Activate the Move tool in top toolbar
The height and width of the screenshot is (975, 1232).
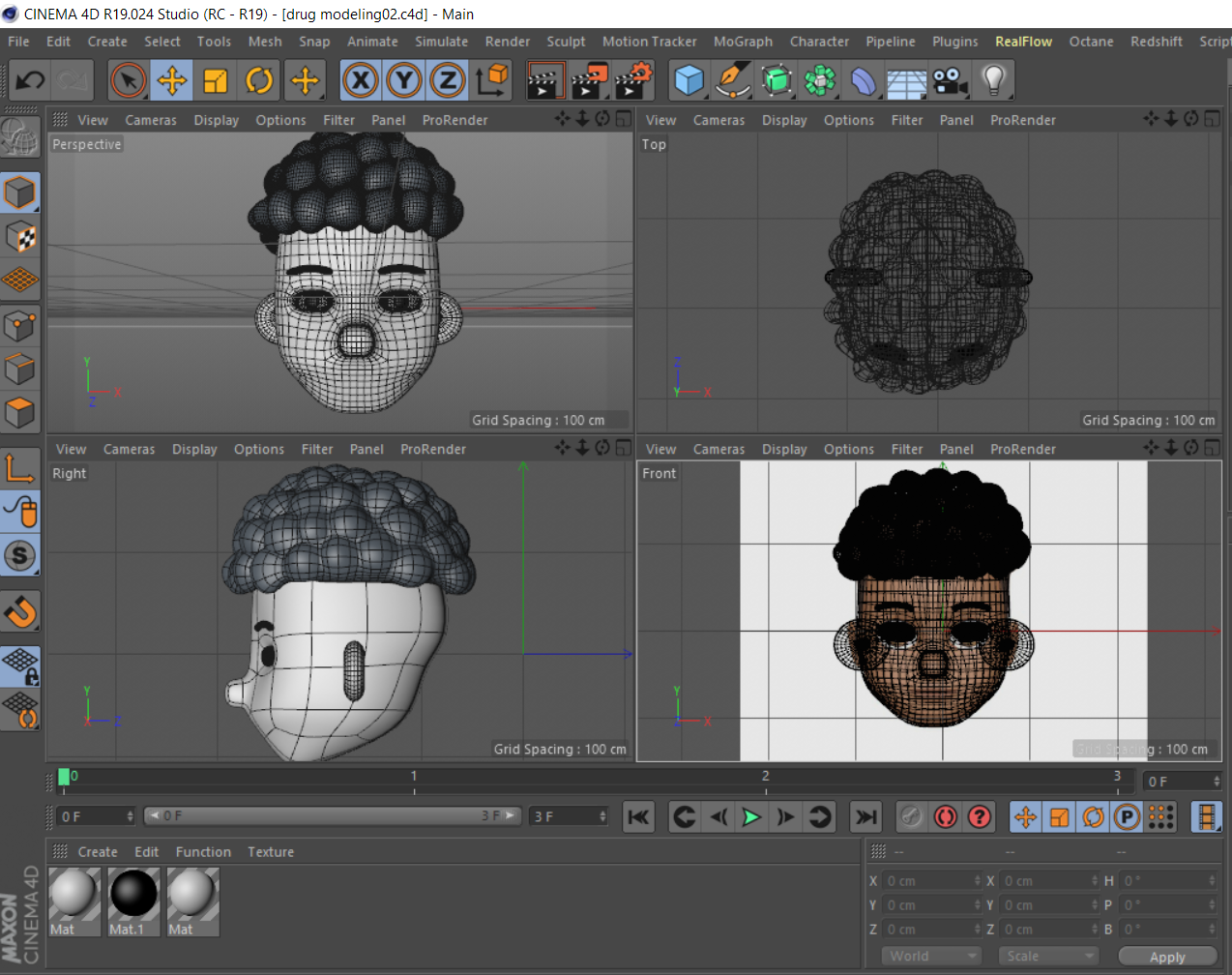pyautogui.click(x=172, y=80)
